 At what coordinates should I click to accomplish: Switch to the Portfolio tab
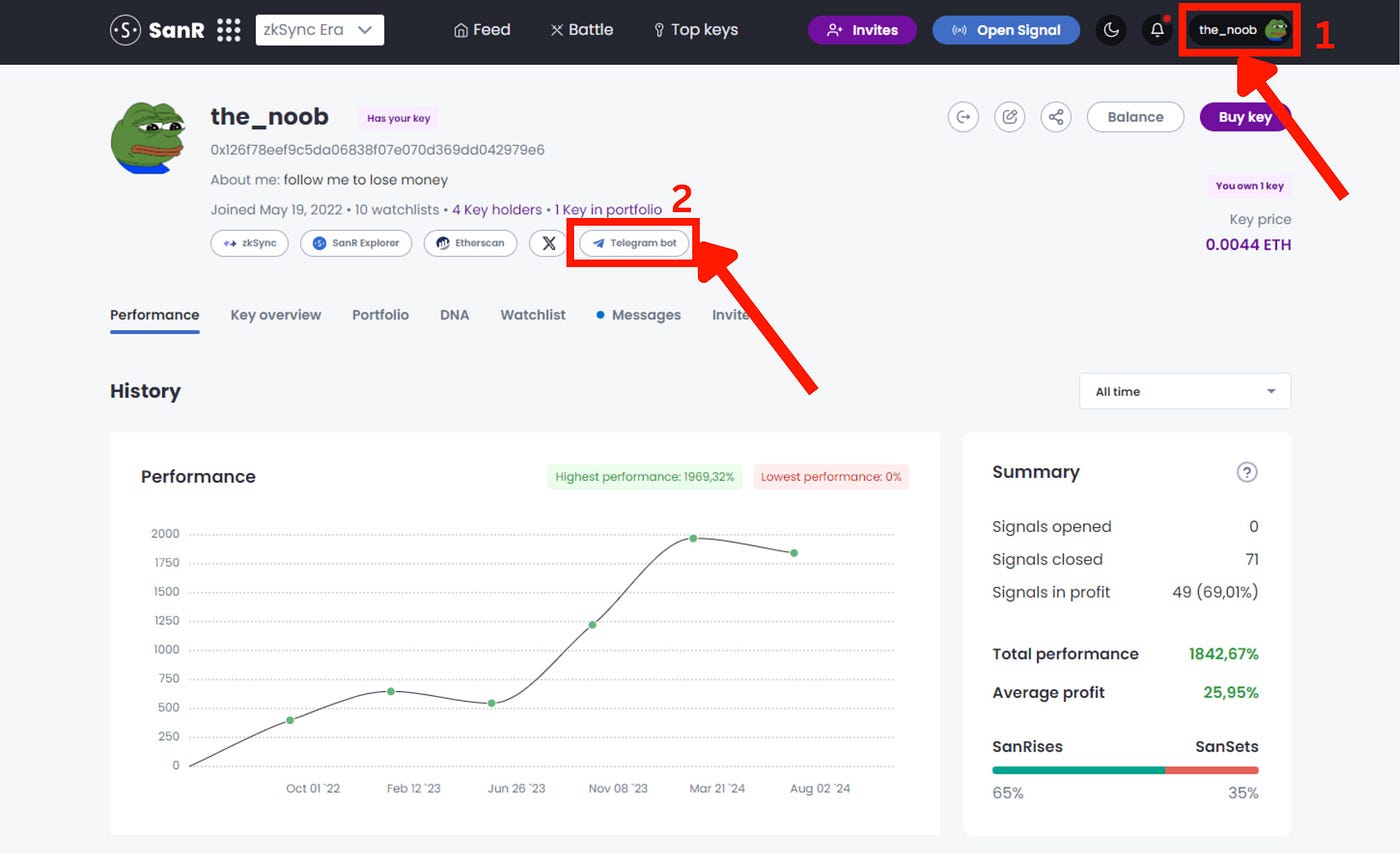click(x=380, y=314)
